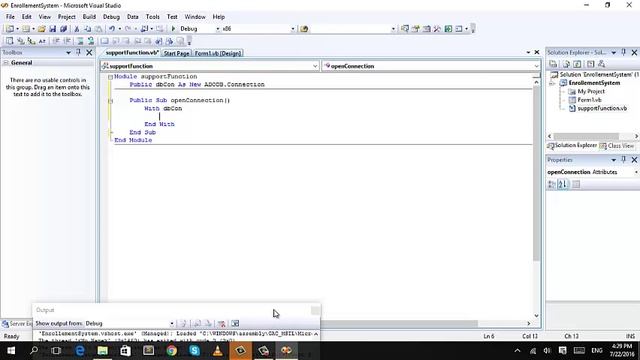Open the Tools menu
Image resolution: width=640 pixels, height=360 pixels.
pos(153,17)
